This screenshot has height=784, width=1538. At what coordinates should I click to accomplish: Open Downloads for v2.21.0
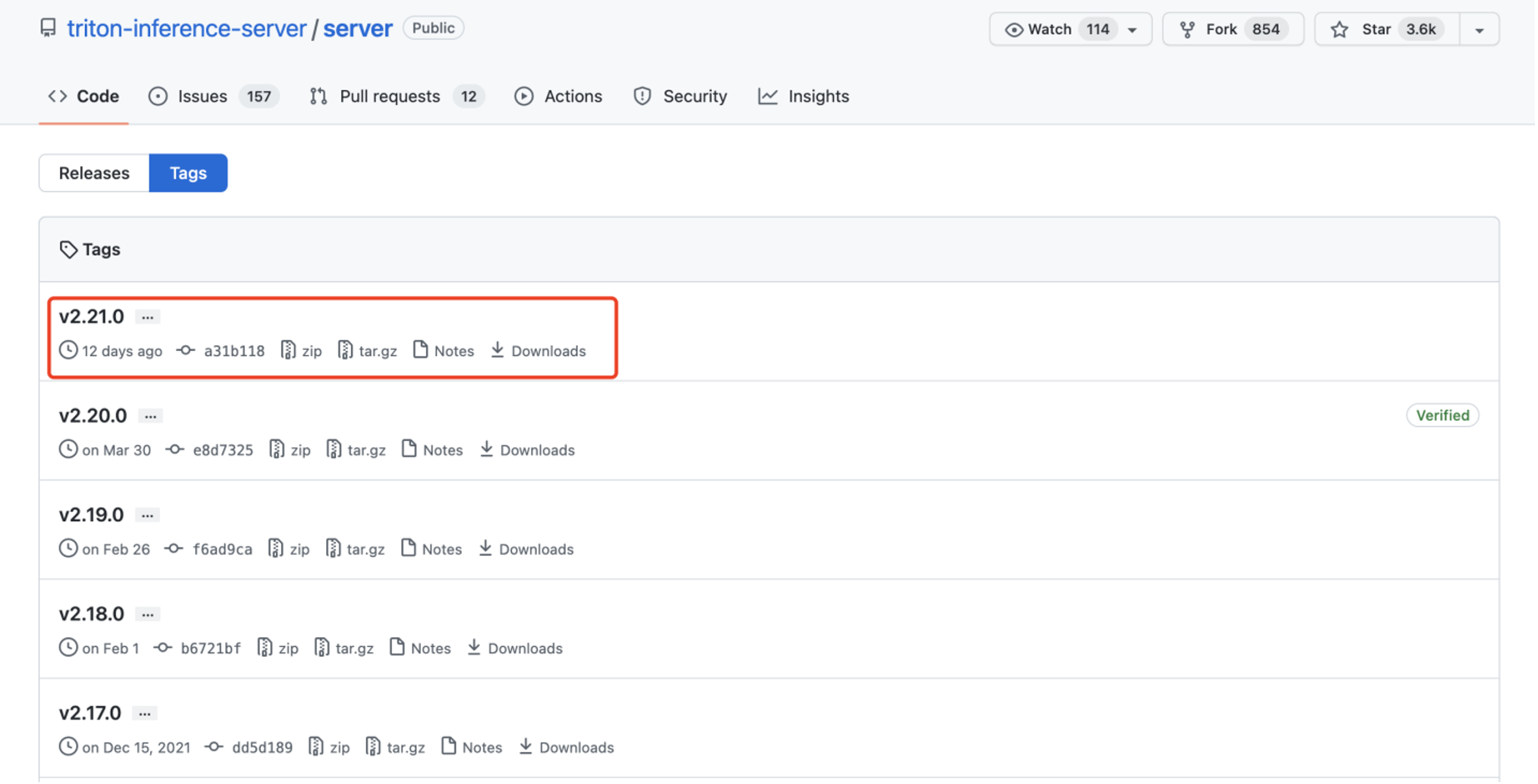(x=539, y=351)
